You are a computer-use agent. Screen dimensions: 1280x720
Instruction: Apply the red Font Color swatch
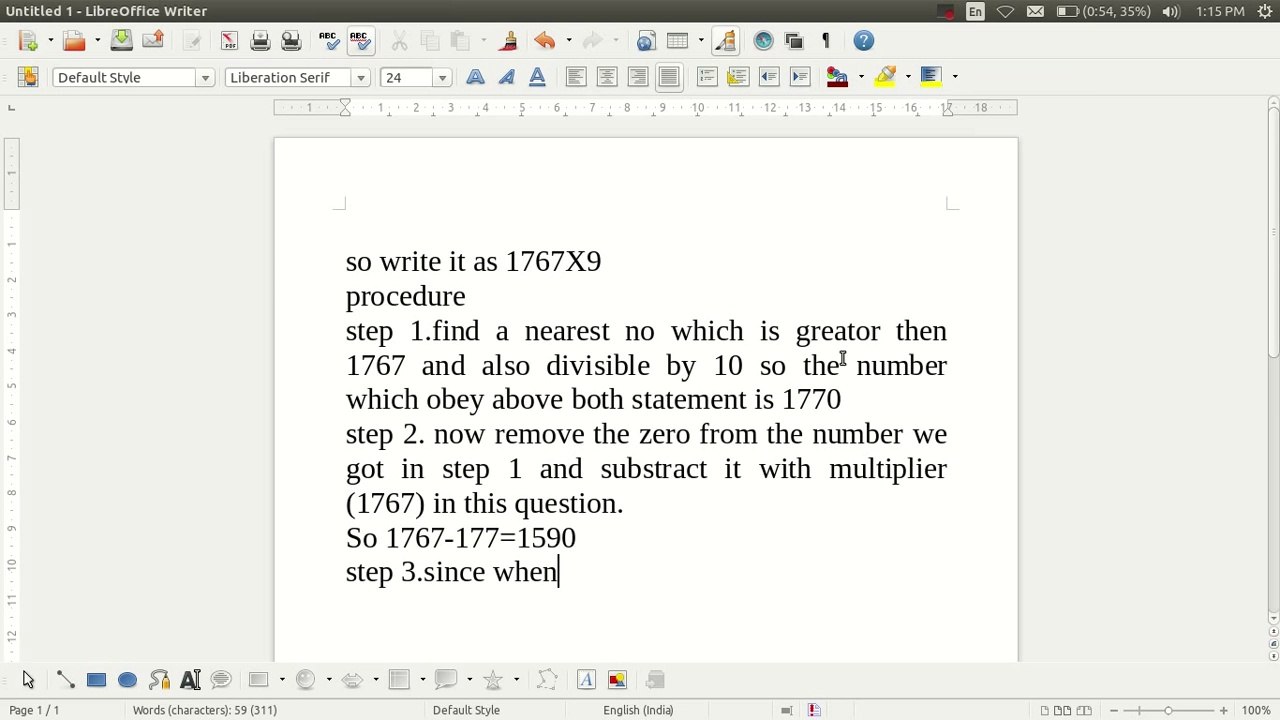coord(838,77)
